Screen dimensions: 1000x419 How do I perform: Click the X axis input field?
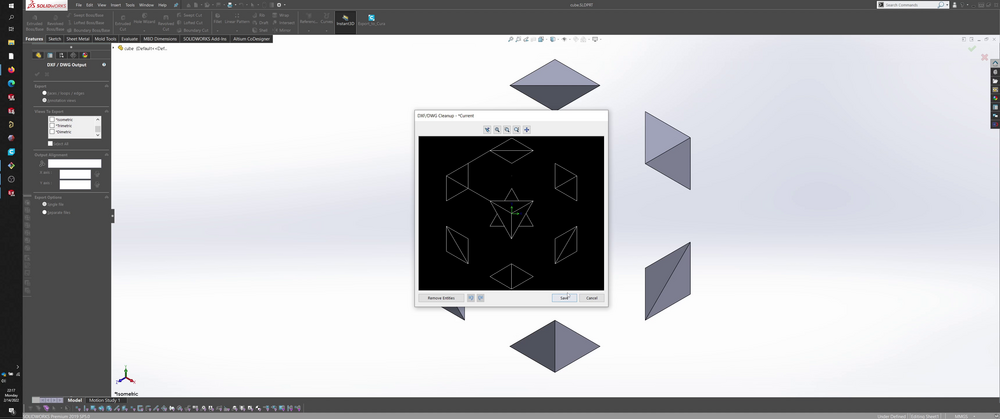click(75, 174)
